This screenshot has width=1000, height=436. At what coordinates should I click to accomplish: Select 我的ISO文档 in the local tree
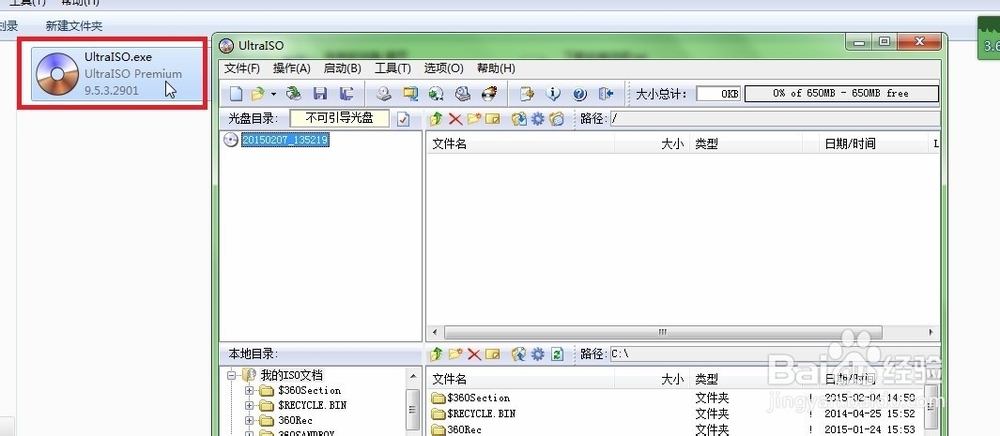pos(291,375)
